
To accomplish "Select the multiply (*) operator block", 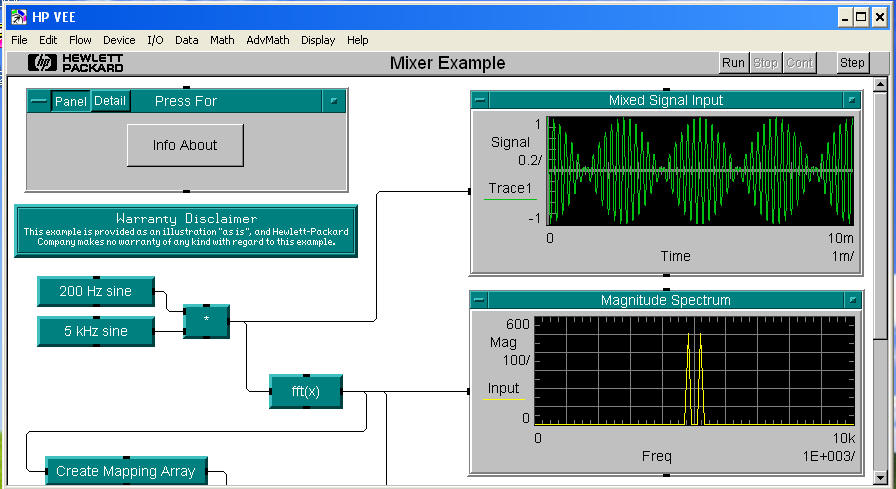I will pos(206,321).
